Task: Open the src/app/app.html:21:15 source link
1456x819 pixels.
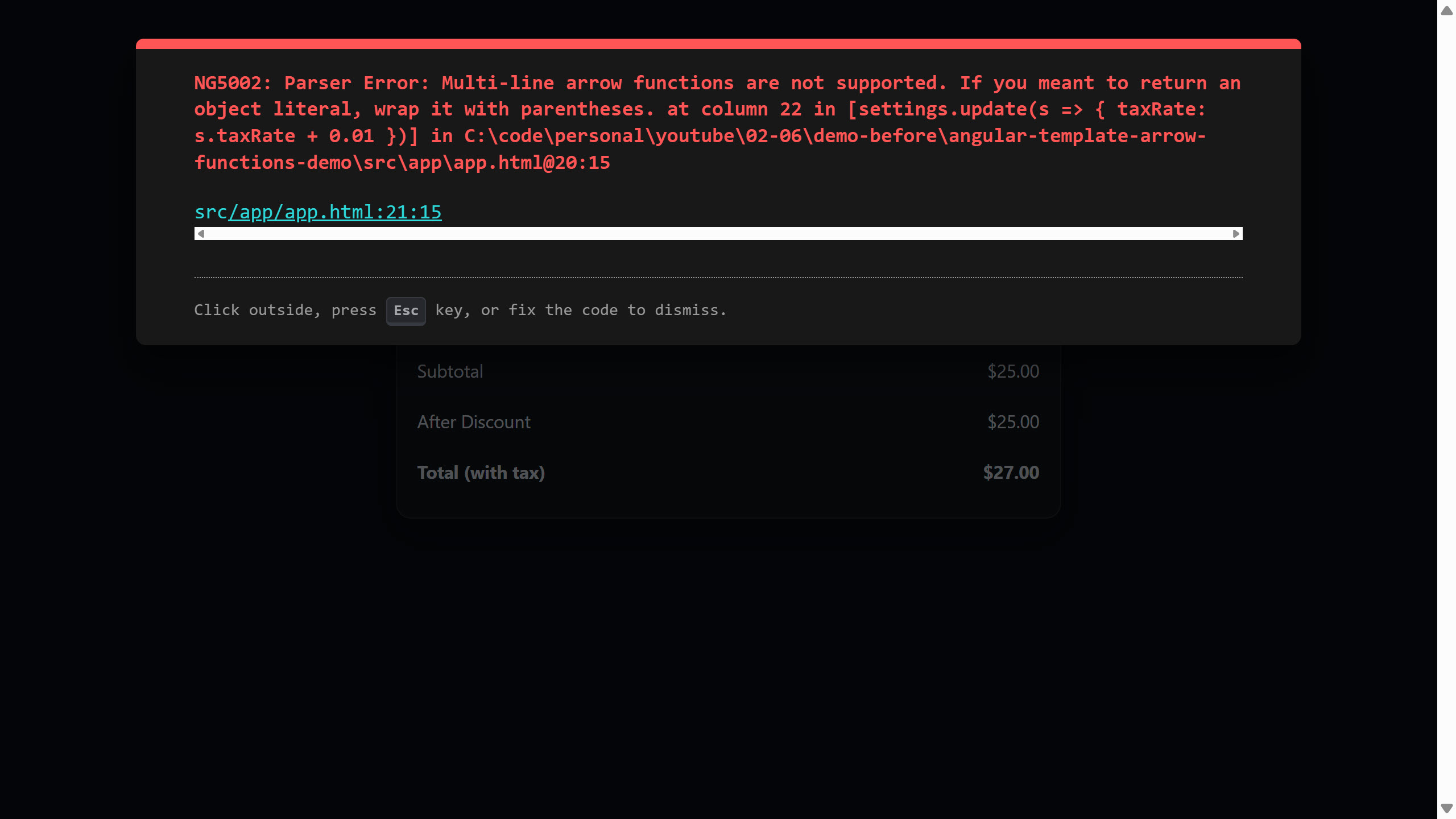Action: point(317,212)
